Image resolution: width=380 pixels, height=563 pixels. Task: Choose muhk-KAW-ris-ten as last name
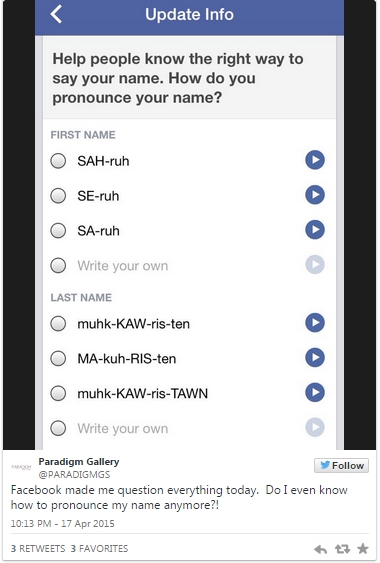coord(58,323)
